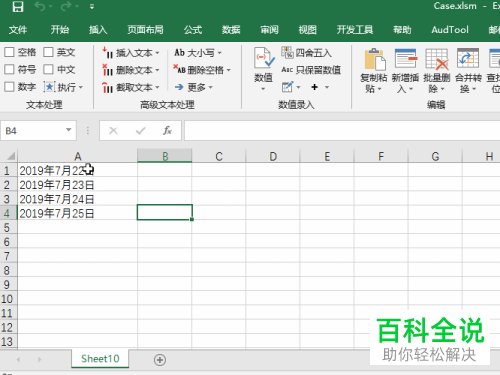This screenshot has height=375, width=500.
Task: Expand the 大小写 dropdown arrow
Action: pos(220,53)
